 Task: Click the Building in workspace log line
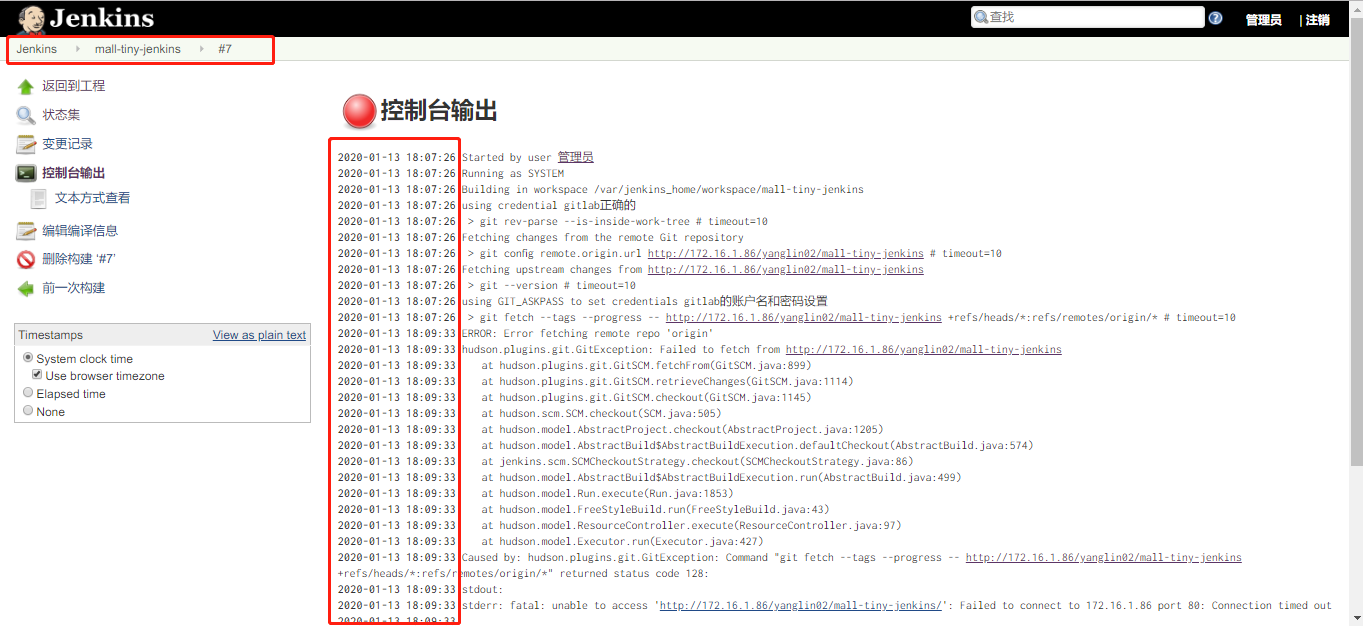click(662, 189)
